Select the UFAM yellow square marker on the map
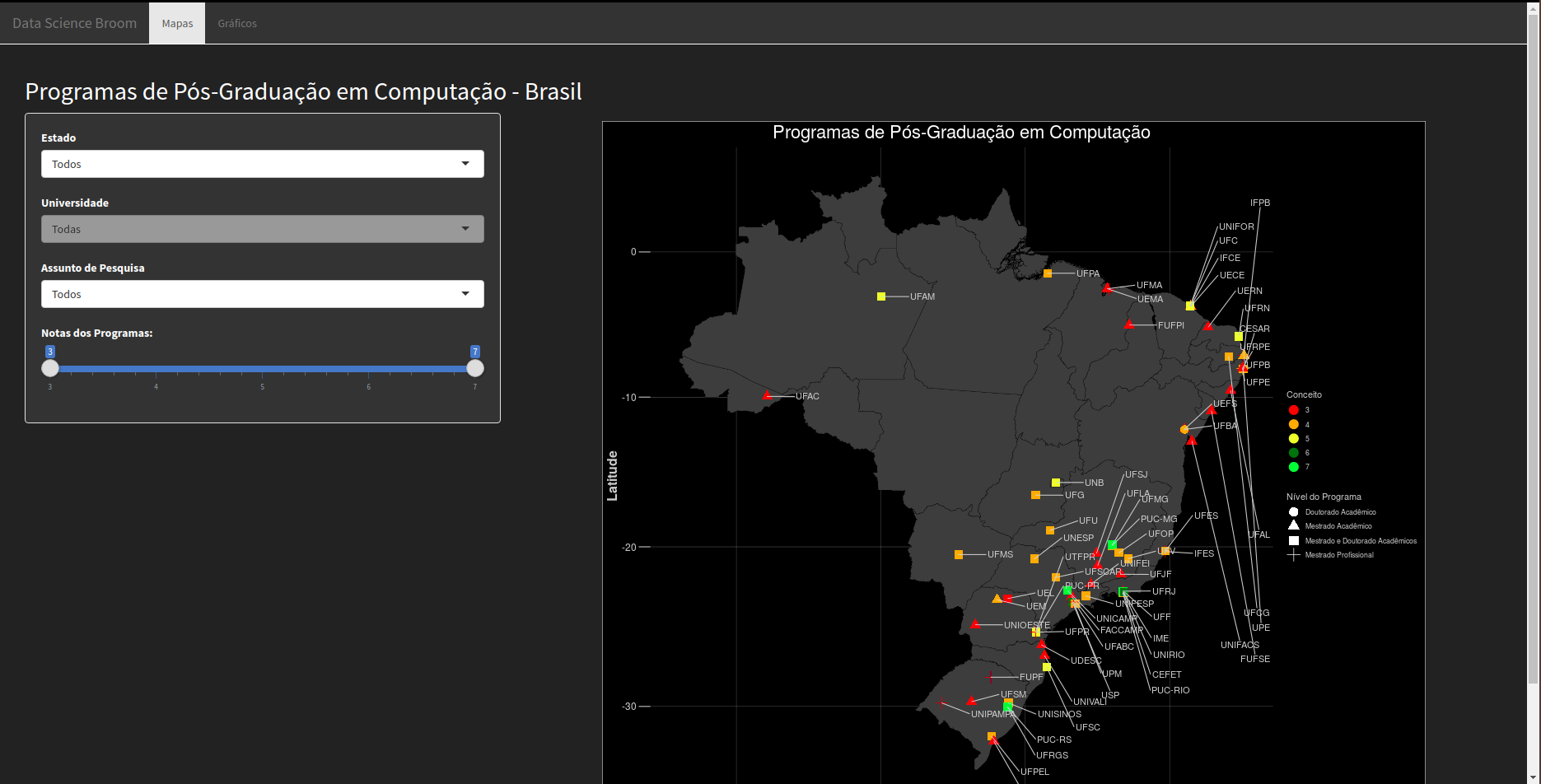This screenshot has height=784, width=1541. (x=881, y=296)
